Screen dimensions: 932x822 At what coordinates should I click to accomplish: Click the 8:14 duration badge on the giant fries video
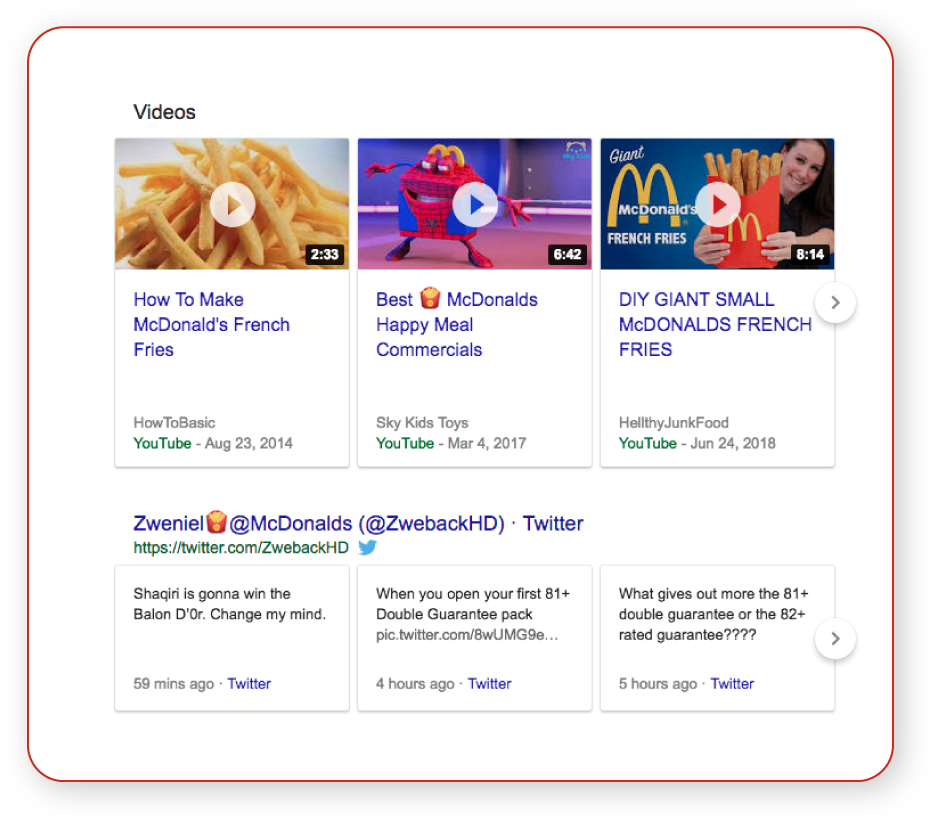click(x=811, y=255)
